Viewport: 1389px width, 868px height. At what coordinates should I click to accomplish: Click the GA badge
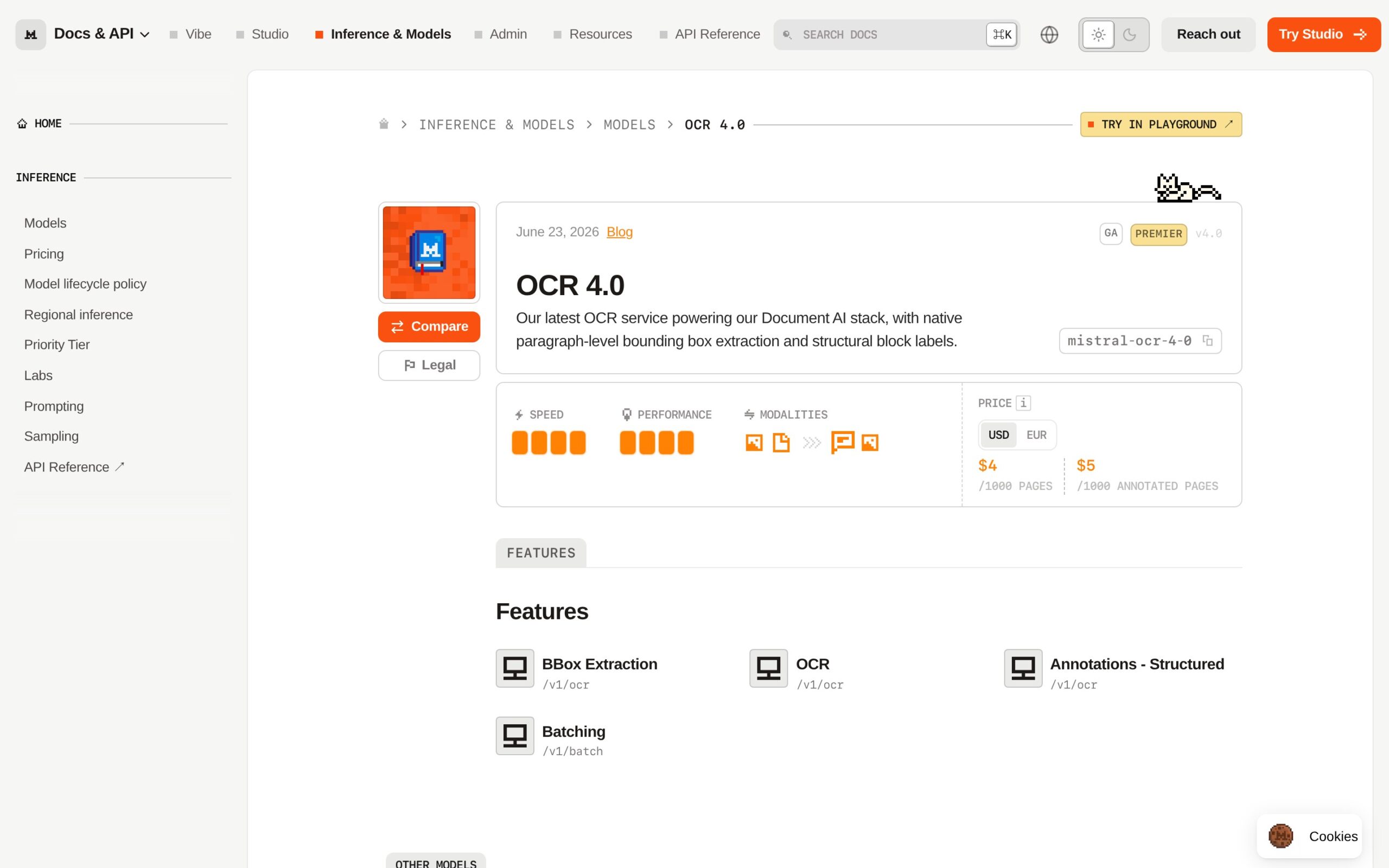(1111, 233)
